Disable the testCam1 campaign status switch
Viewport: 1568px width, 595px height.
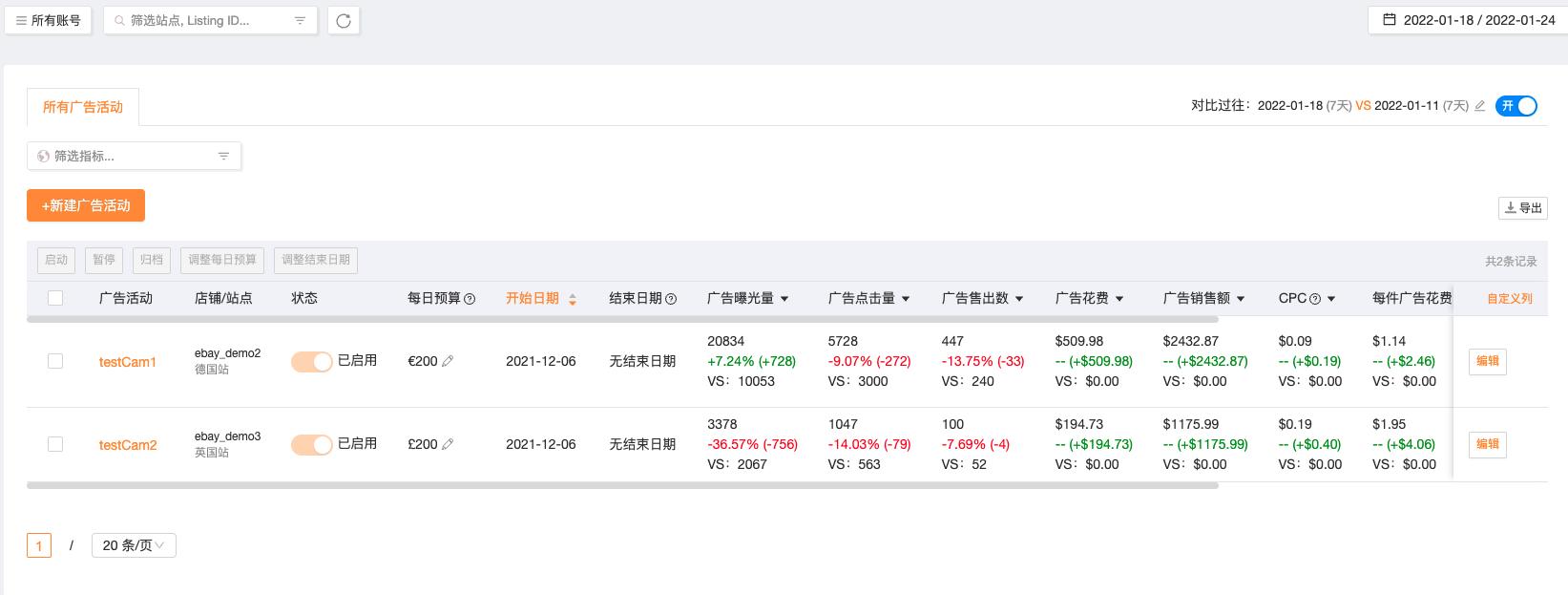pyautogui.click(x=311, y=361)
